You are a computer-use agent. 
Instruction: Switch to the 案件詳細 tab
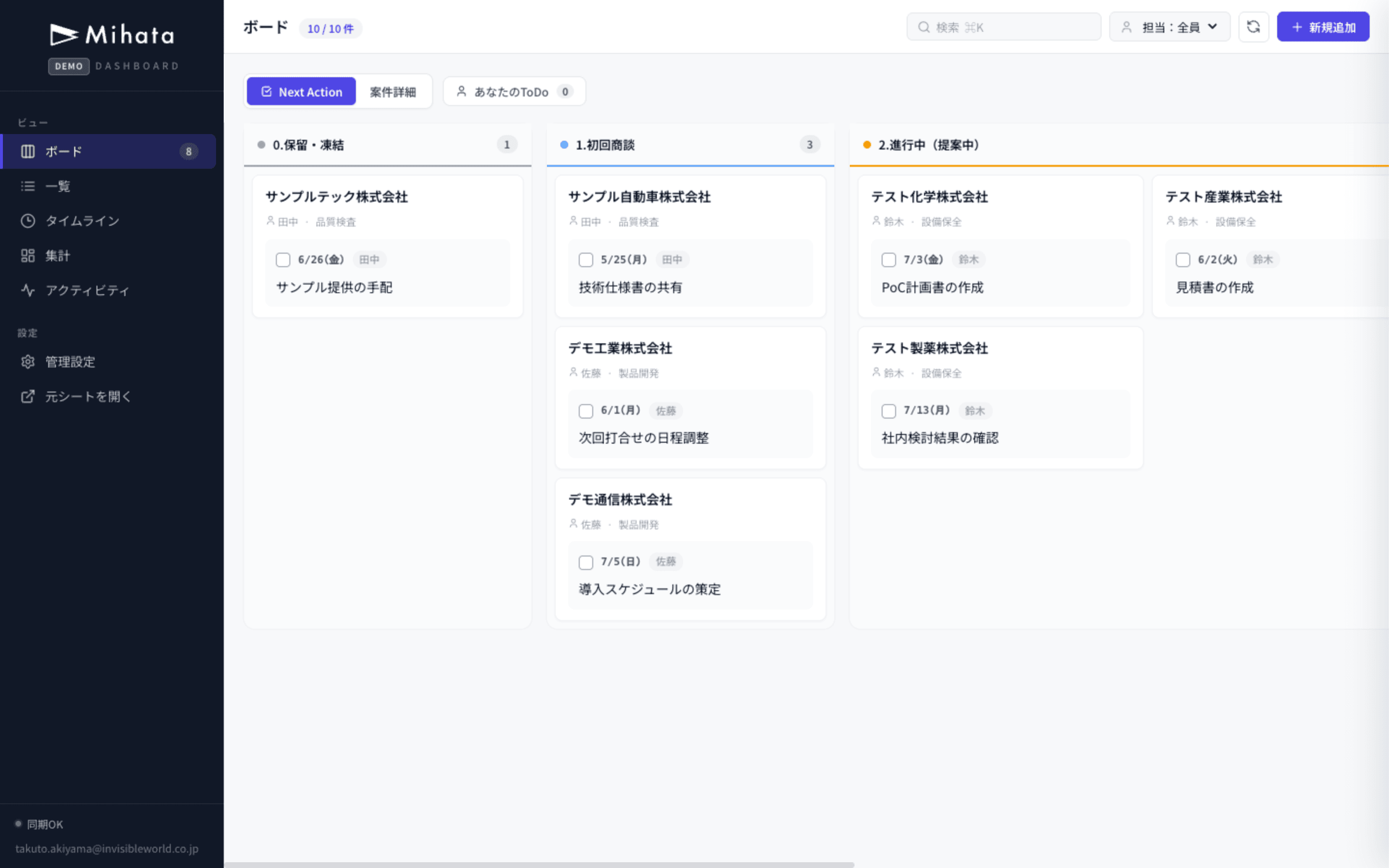393,92
